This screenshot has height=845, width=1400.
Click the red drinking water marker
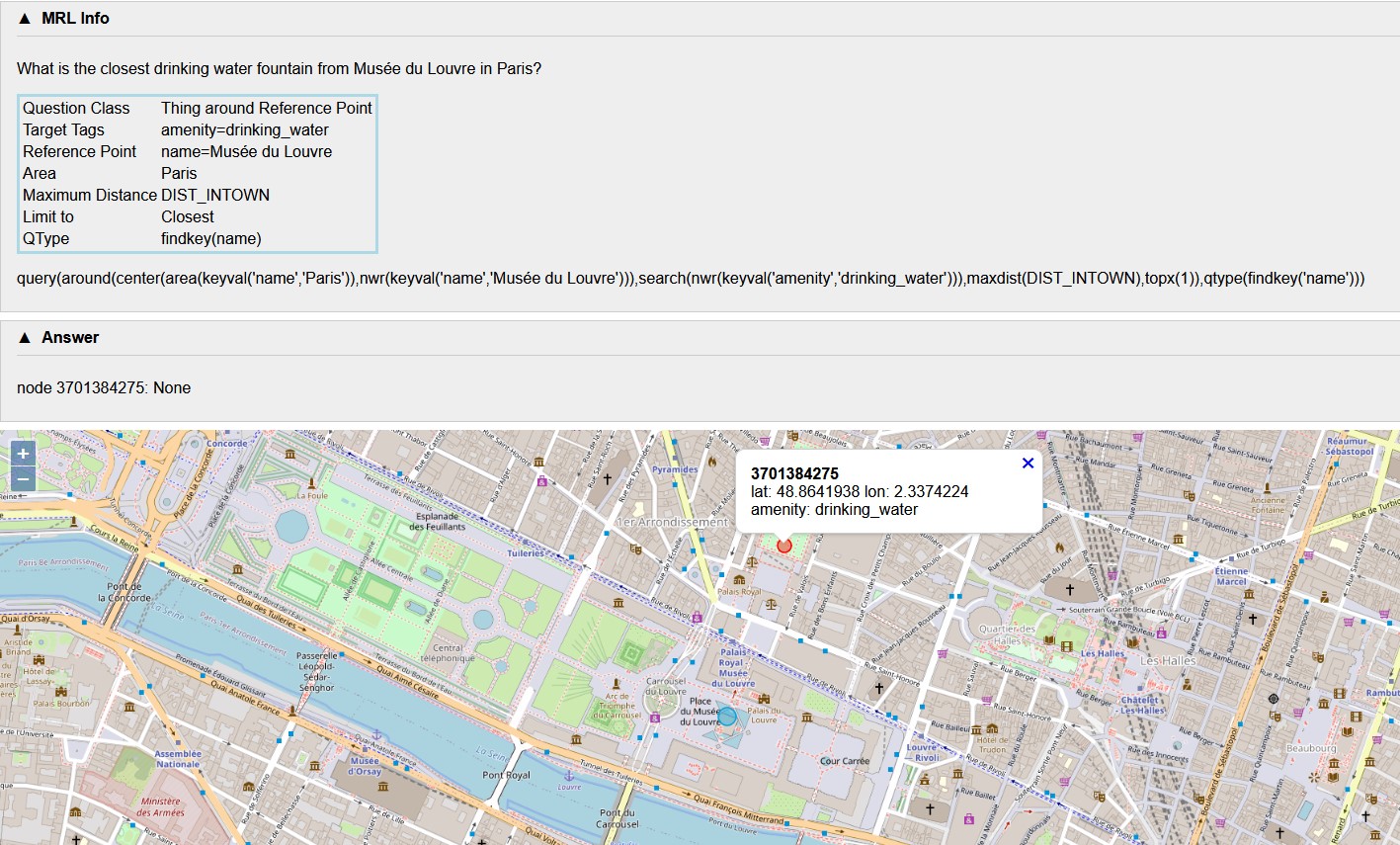pyautogui.click(x=784, y=546)
